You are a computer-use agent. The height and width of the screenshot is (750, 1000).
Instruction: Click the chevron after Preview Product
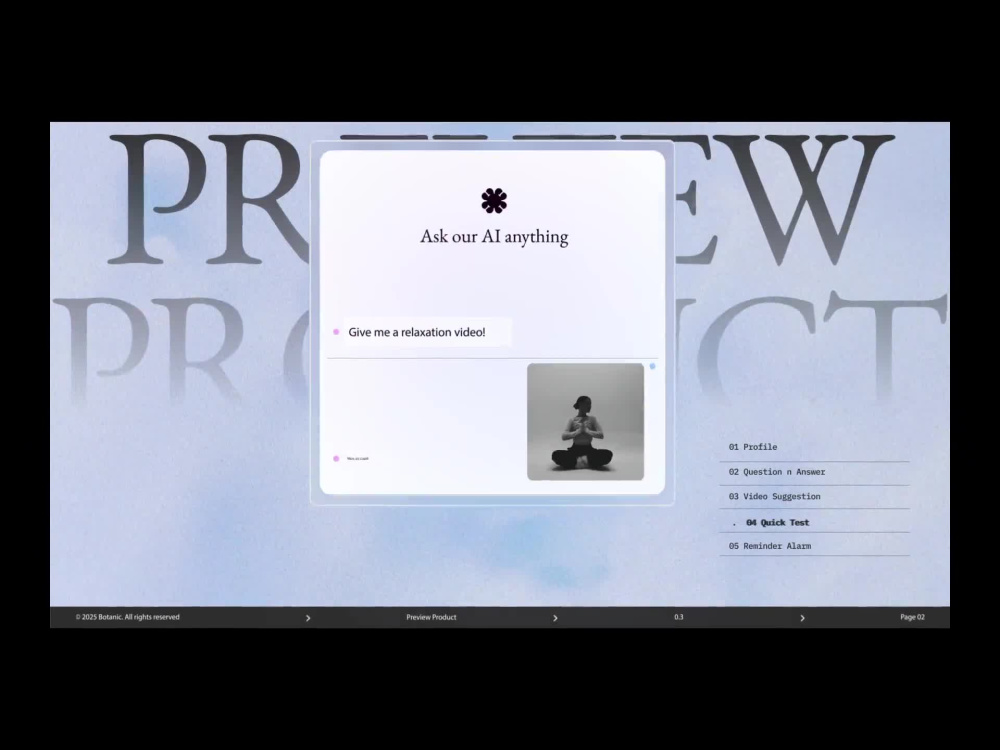(555, 618)
